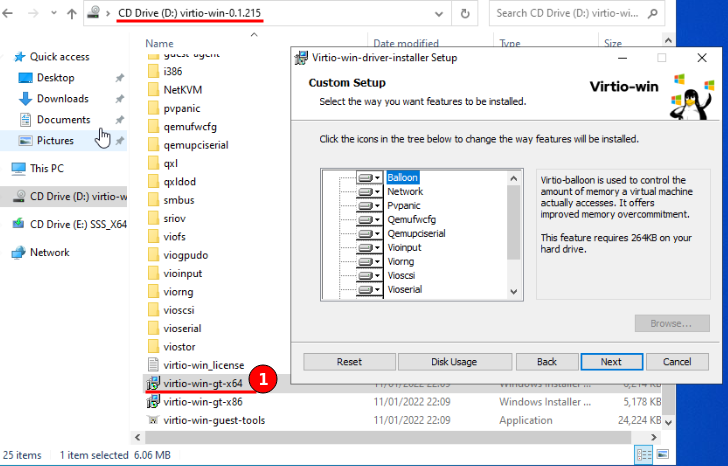Select the viogpudo folder
The image size is (728, 466).
coord(185,255)
